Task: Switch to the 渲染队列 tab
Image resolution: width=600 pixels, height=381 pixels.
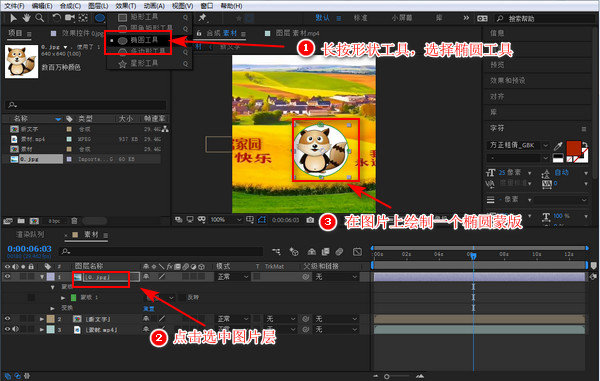Action: pos(30,234)
